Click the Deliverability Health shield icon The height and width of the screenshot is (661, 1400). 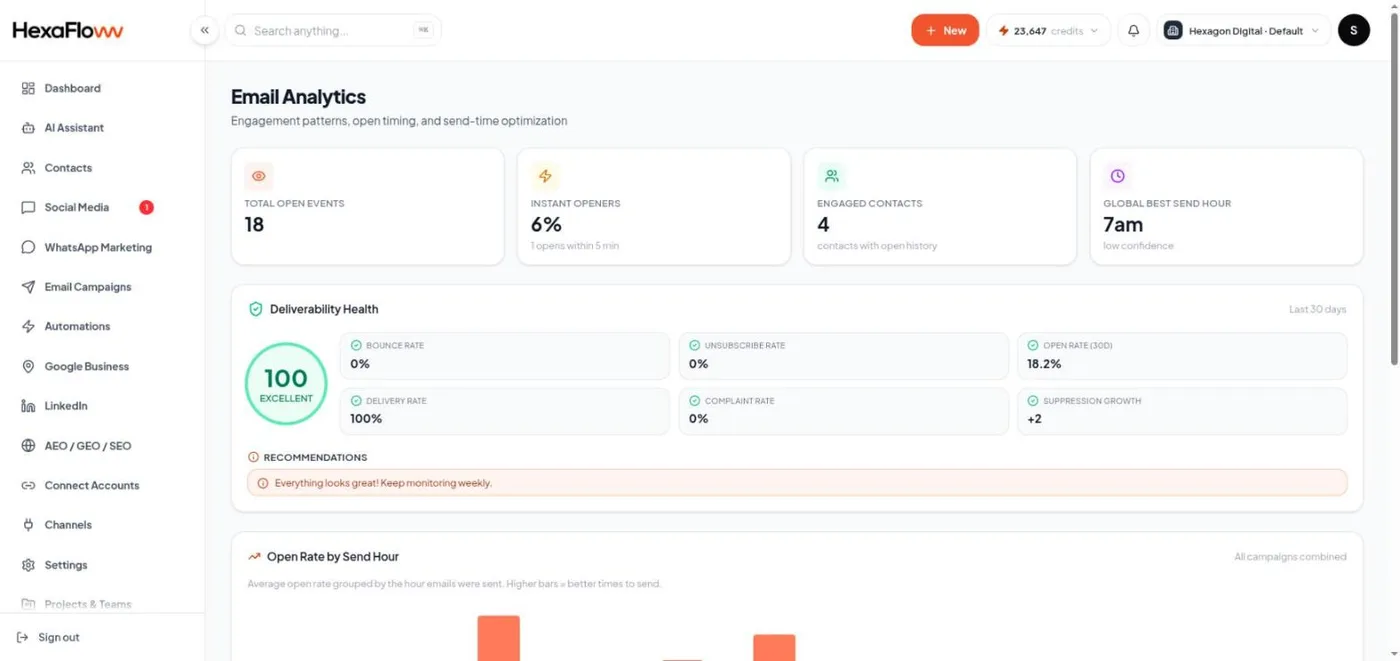click(x=256, y=309)
